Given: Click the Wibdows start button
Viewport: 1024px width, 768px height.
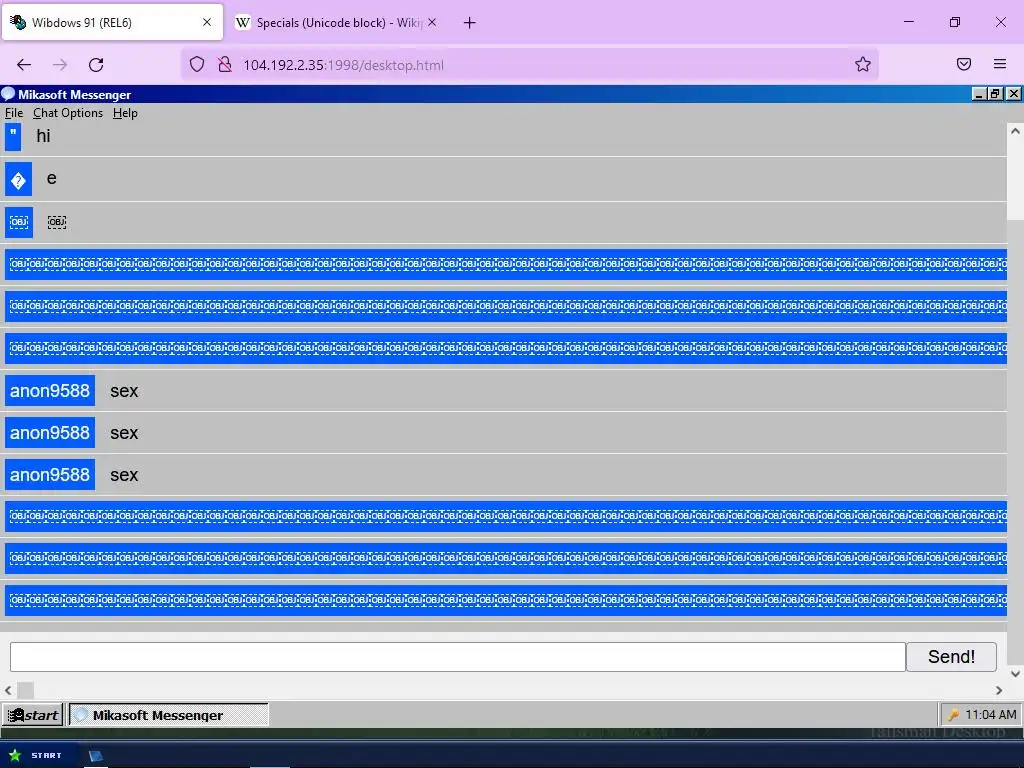Looking at the screenshot, I should (32, 715).
